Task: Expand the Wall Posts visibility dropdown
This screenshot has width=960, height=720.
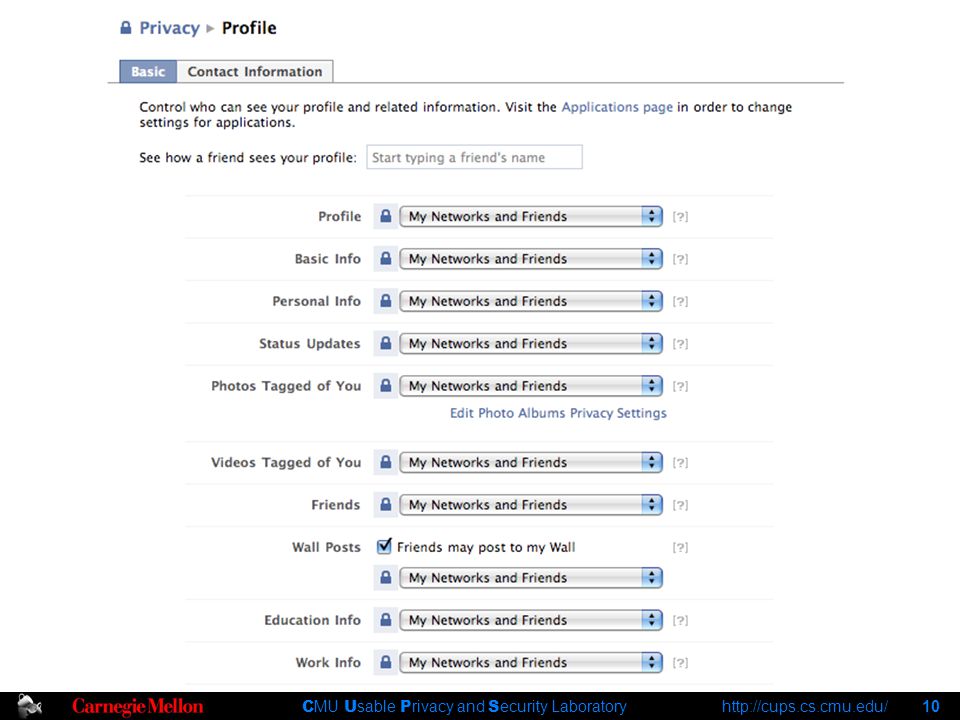Action: pos(531,577)
